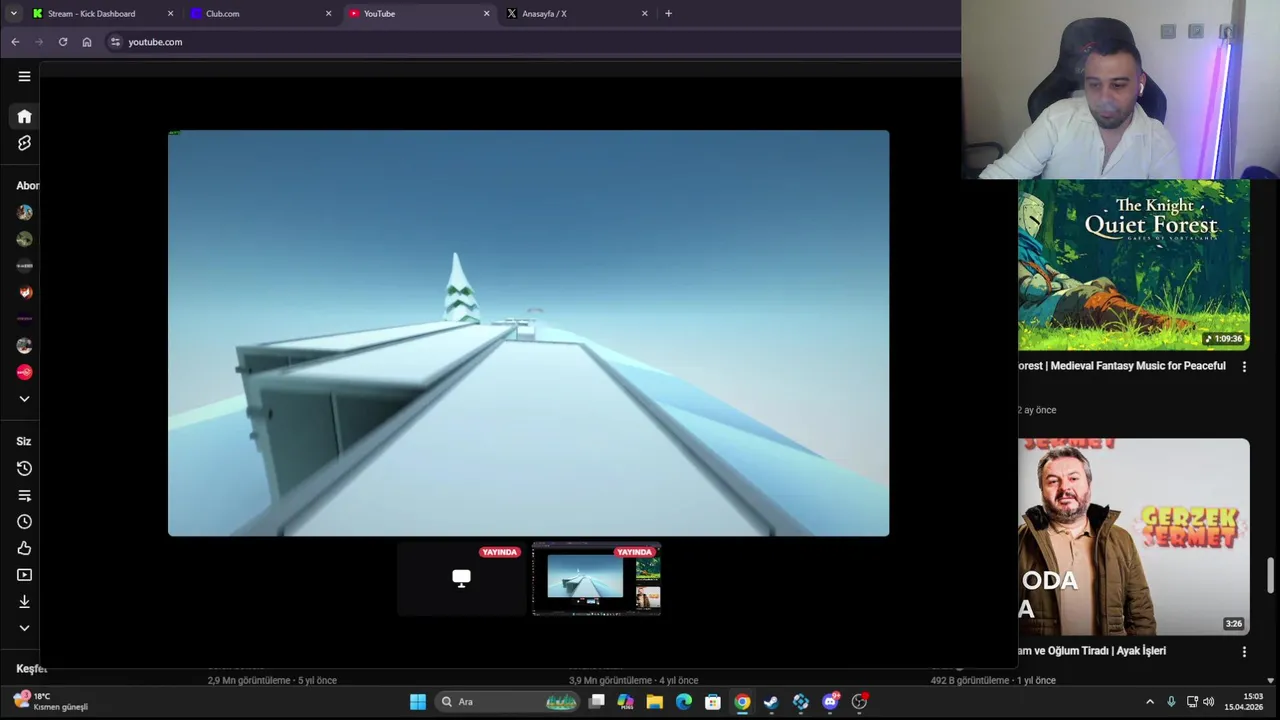The image size is (1280, 720).
Task: Open YouTube Shorts icon in sidebar
Action: [x=24, y=143]
